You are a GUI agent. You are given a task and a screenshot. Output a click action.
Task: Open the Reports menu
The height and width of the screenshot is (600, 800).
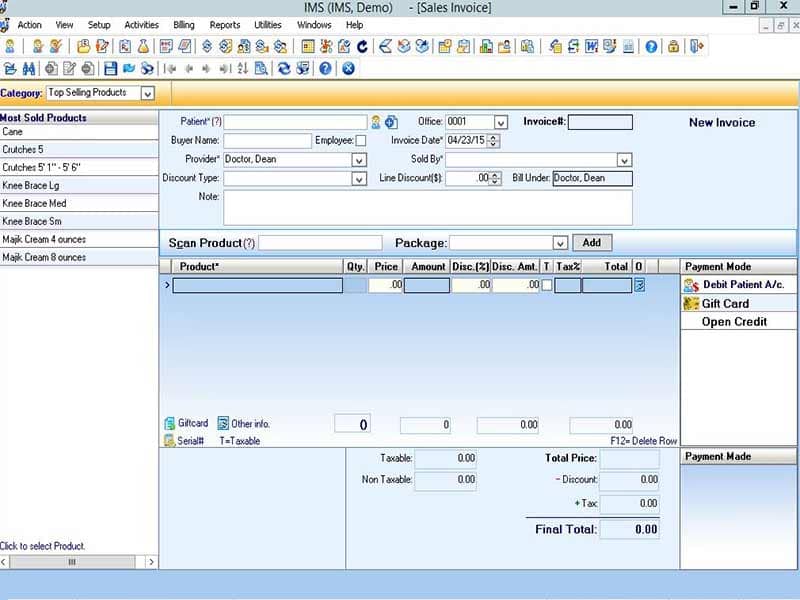click(224, 25)
